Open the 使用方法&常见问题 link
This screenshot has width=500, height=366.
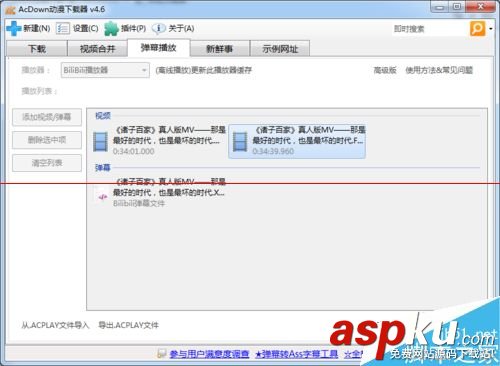(439, 70)
